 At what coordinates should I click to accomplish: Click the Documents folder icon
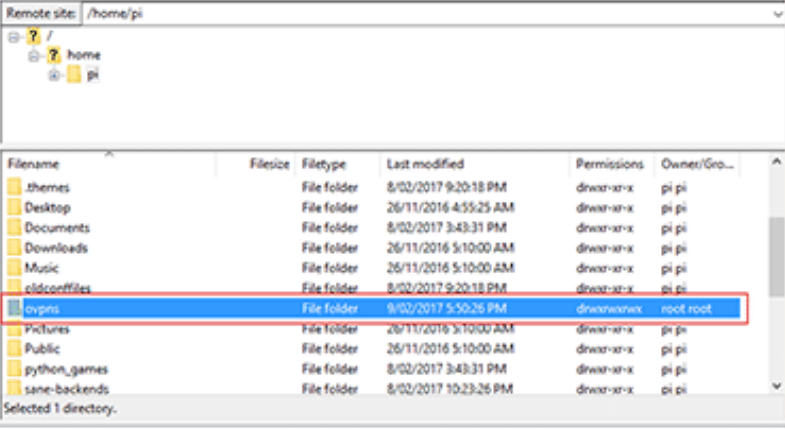point(14,227)
